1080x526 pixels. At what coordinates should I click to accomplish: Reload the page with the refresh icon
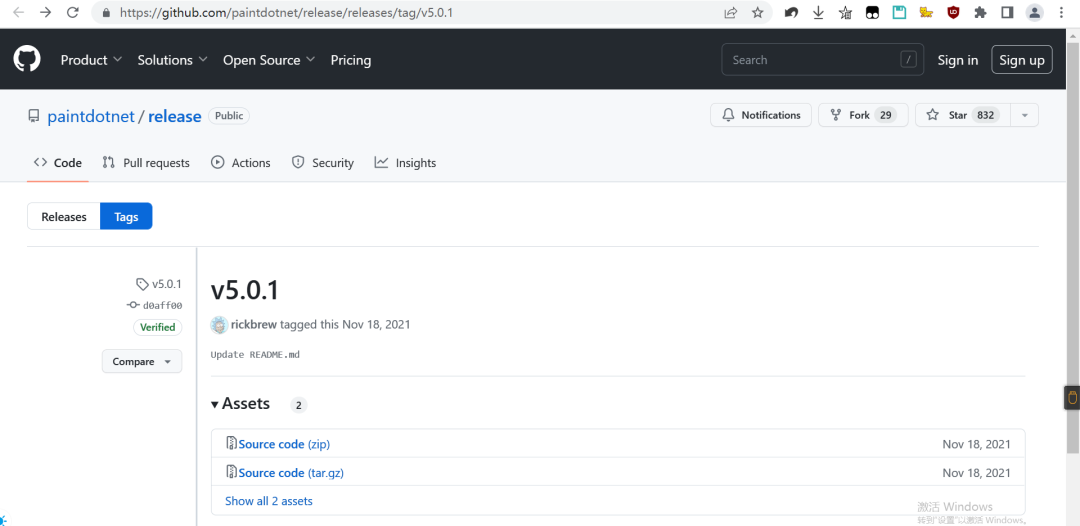point(72,12)
